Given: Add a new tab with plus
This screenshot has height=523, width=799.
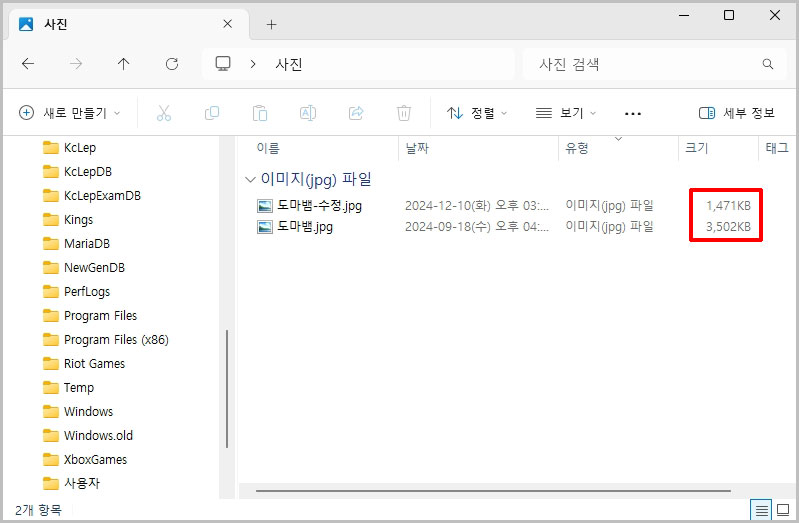Looking at the screenshot, I should [272, 24].
